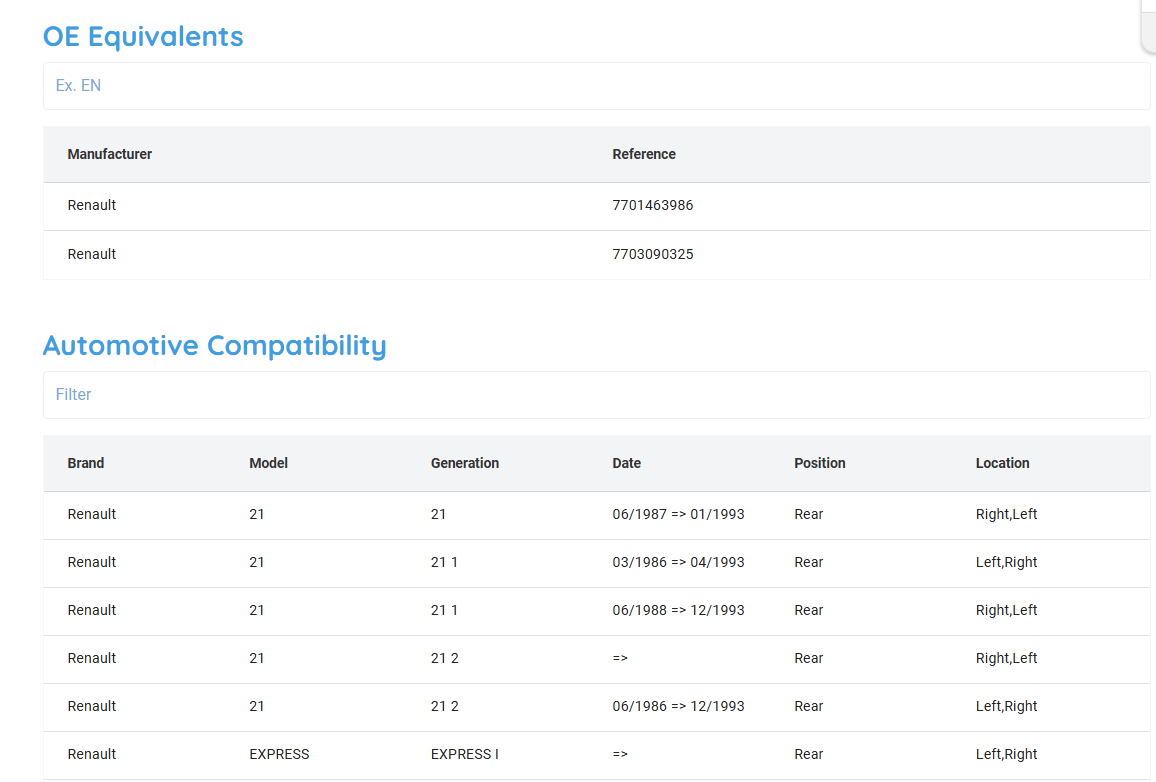Click the Date column header
Viewport: 1156px width, 782px height.
pos(627,463)
